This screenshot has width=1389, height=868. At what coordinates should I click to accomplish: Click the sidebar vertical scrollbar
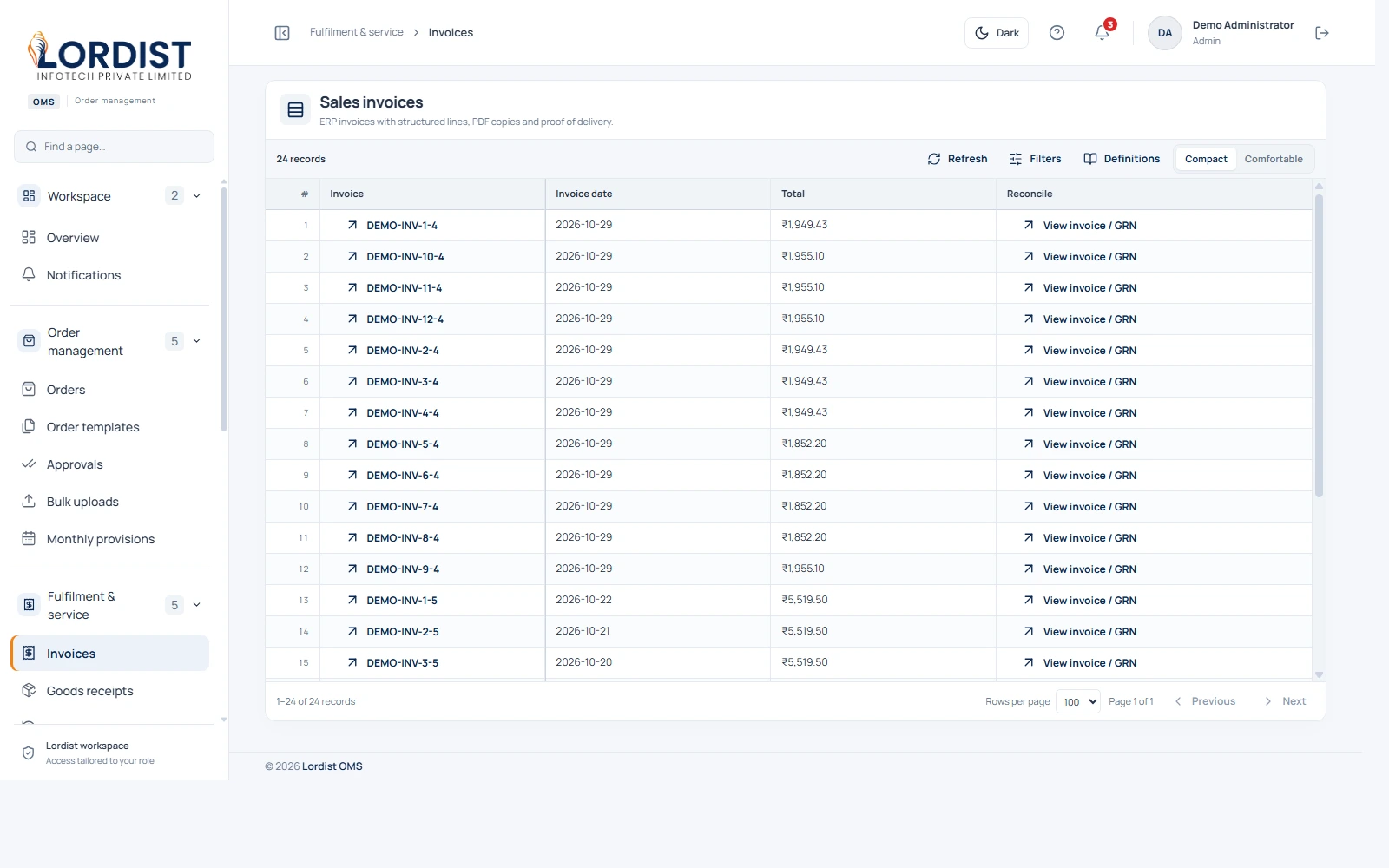224,308
